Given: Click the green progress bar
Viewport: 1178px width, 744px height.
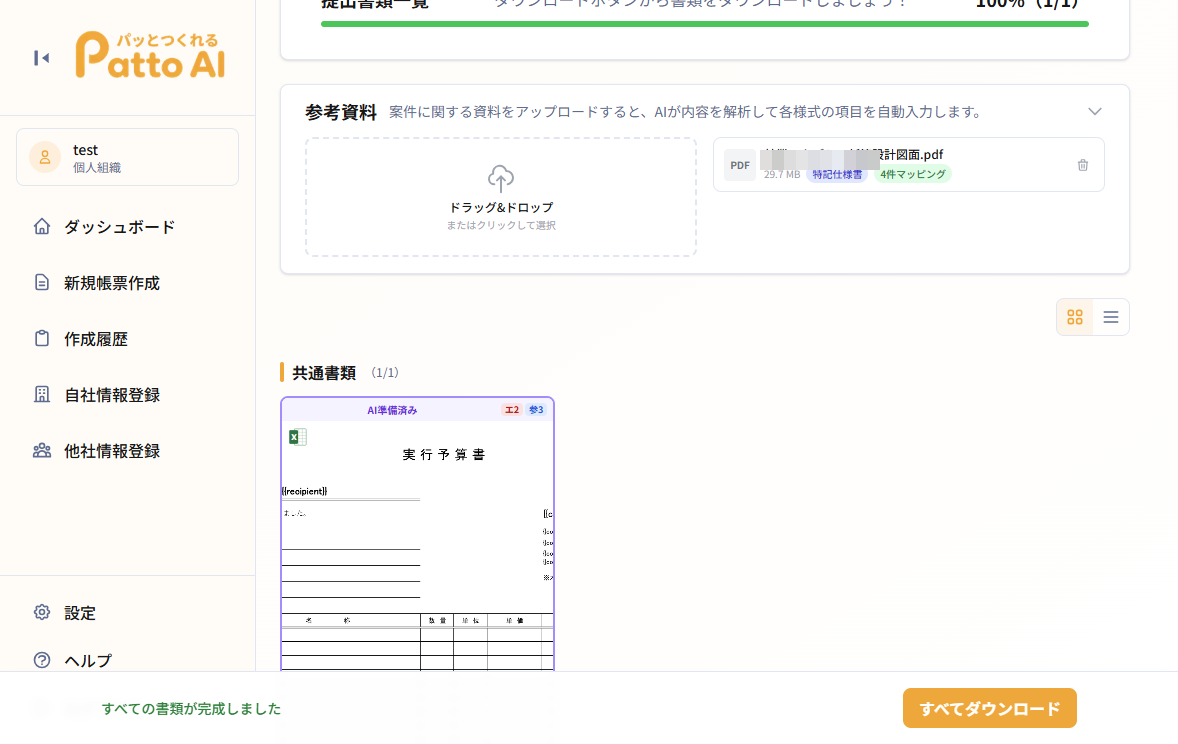Looking at the screenshot, I should click(705, 24).
